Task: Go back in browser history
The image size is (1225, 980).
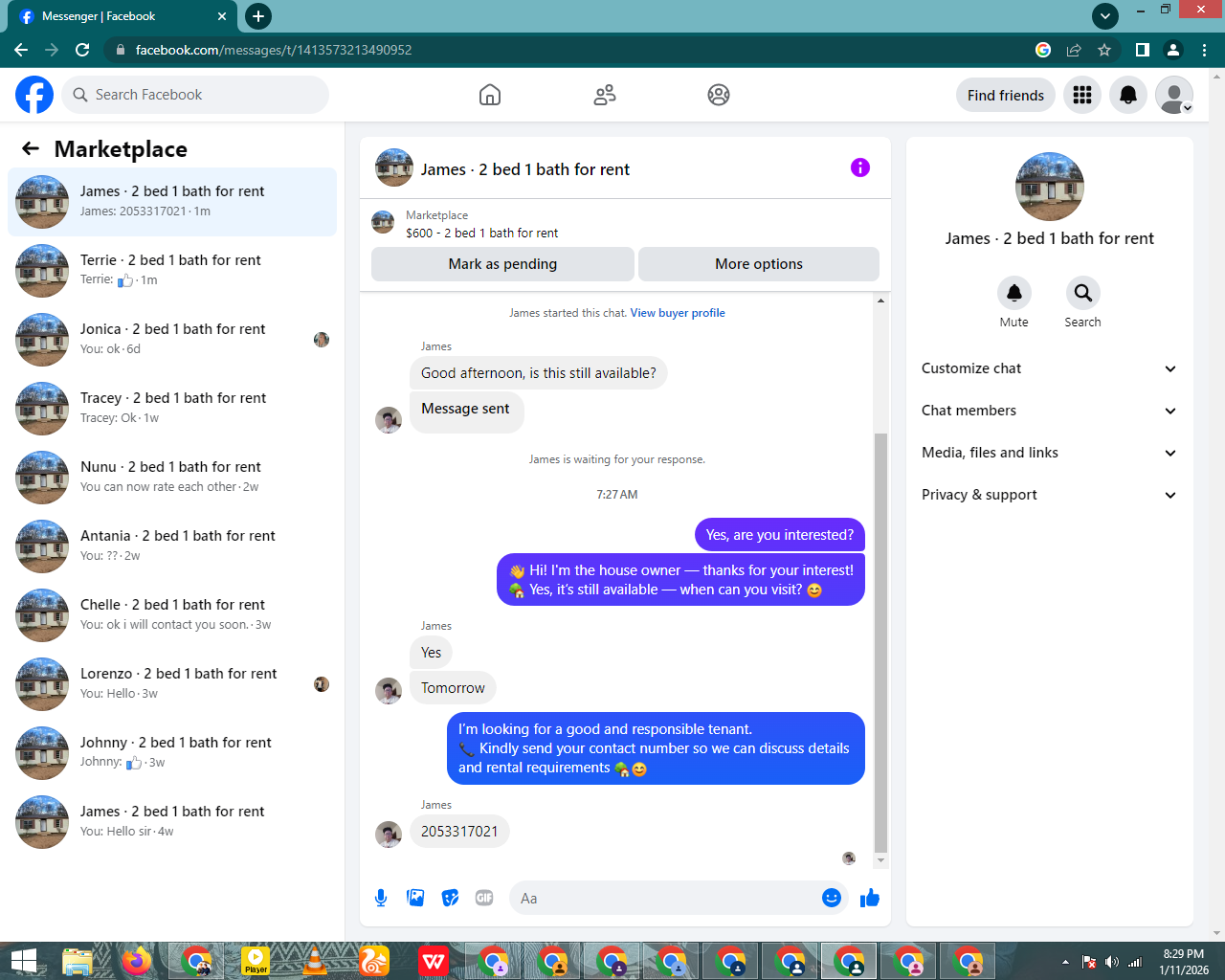Action: point(21,50)
